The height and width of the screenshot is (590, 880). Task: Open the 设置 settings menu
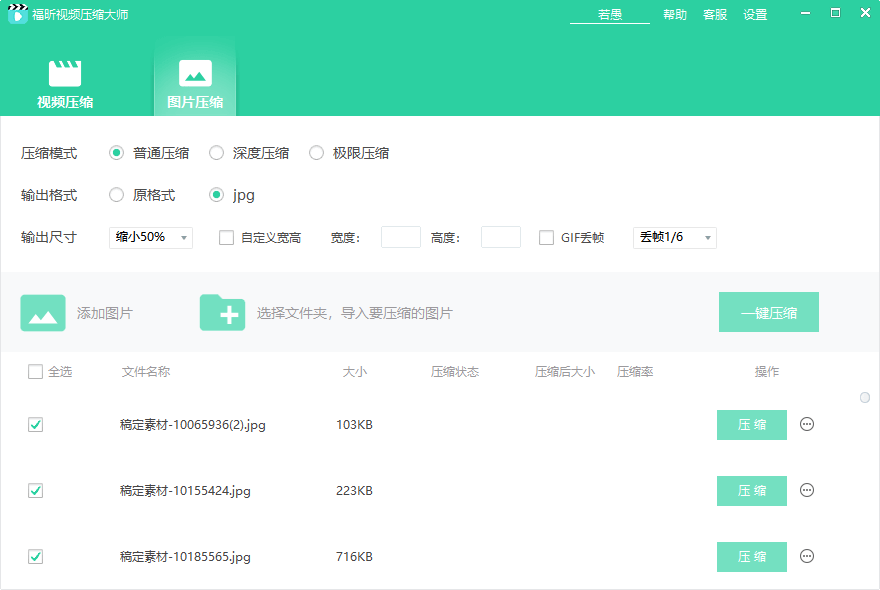coord(755,15)
